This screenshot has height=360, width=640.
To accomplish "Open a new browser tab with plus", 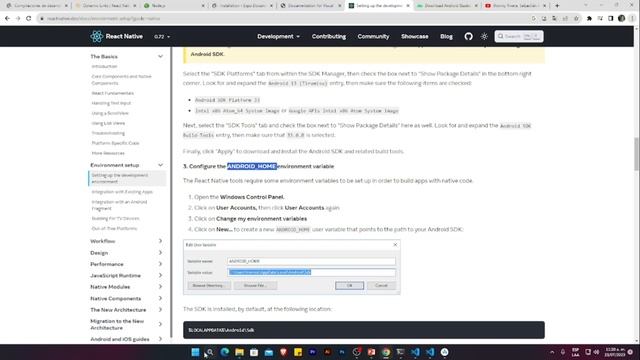I will [x=557, y=6].
